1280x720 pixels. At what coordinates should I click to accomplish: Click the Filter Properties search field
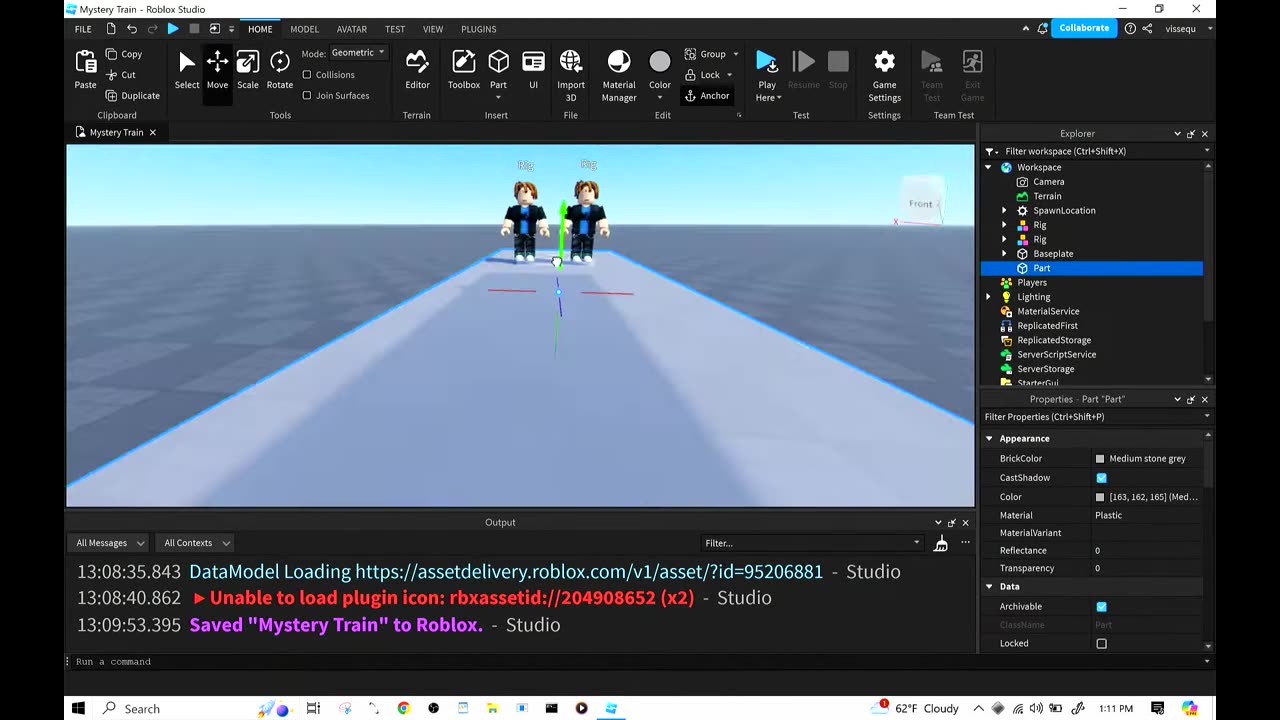[1096, 417]
